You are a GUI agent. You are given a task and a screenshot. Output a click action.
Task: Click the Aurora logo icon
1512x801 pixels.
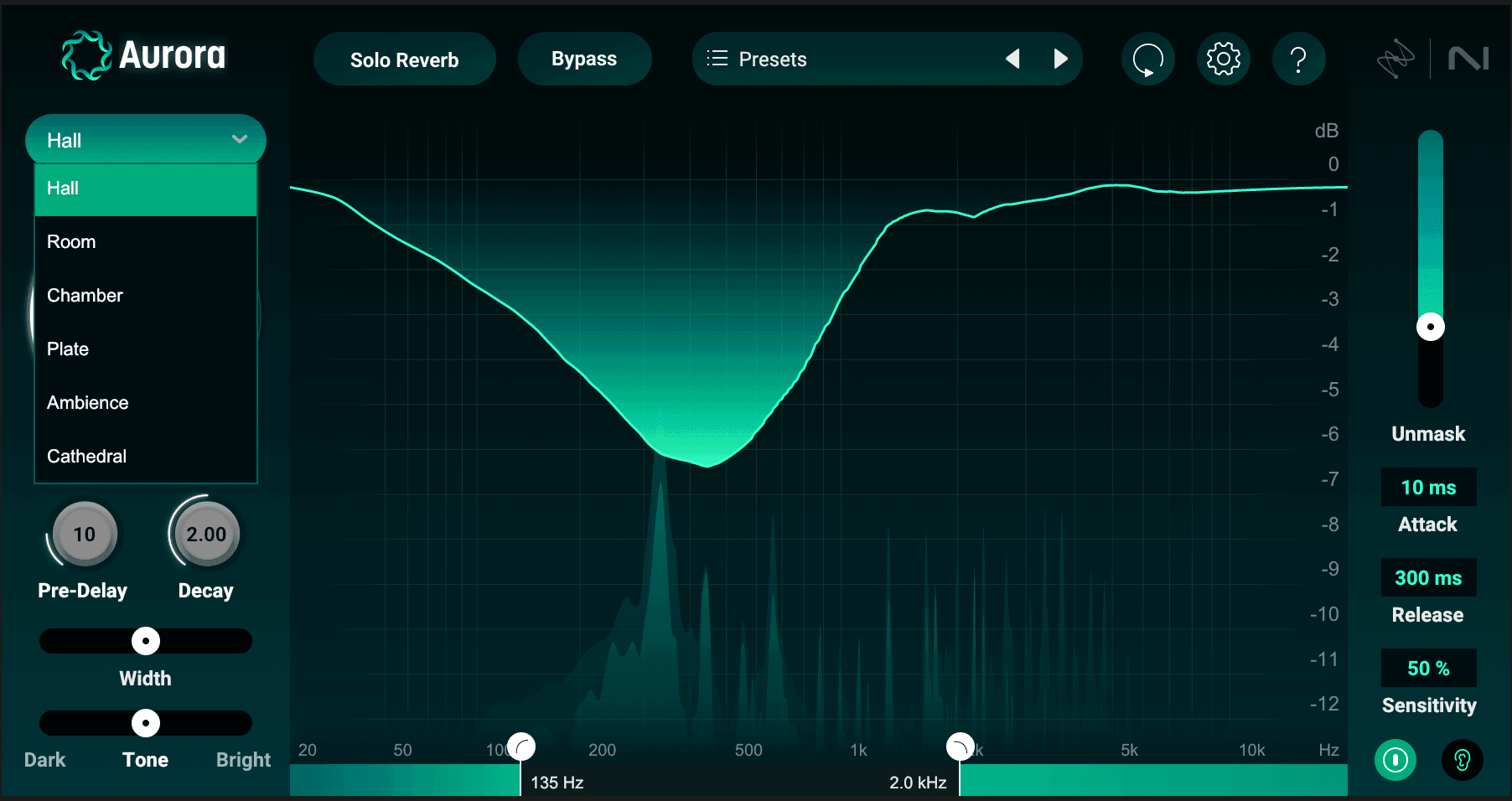pos(86,56)
